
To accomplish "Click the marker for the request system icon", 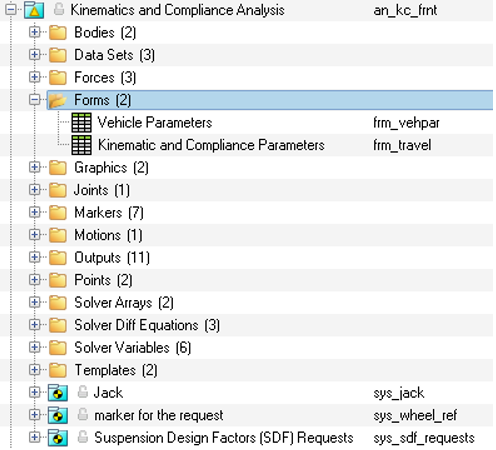I will pyautogui.click(x=58, y=415).
